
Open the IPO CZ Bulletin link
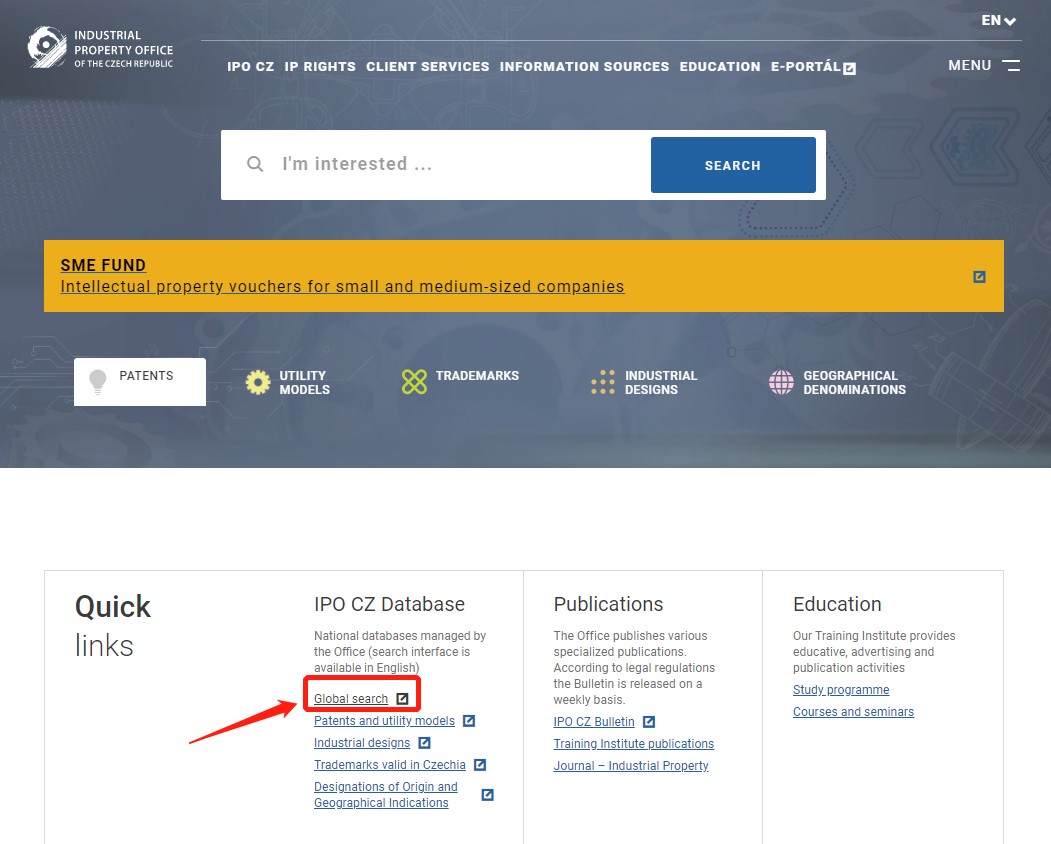(594, 721)
